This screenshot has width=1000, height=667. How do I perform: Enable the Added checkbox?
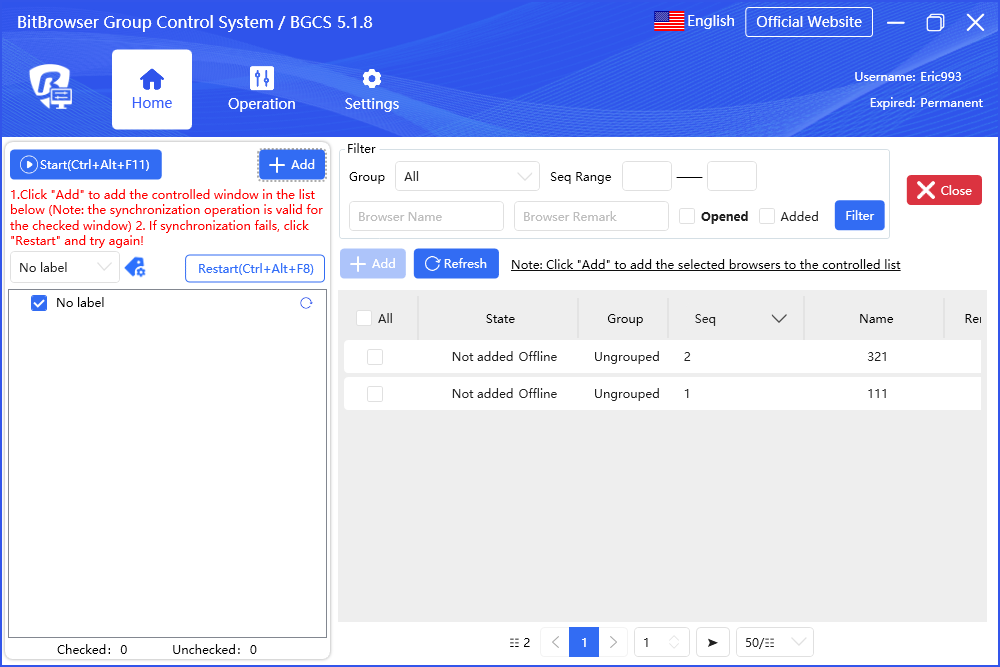click(x=767, y=216)
